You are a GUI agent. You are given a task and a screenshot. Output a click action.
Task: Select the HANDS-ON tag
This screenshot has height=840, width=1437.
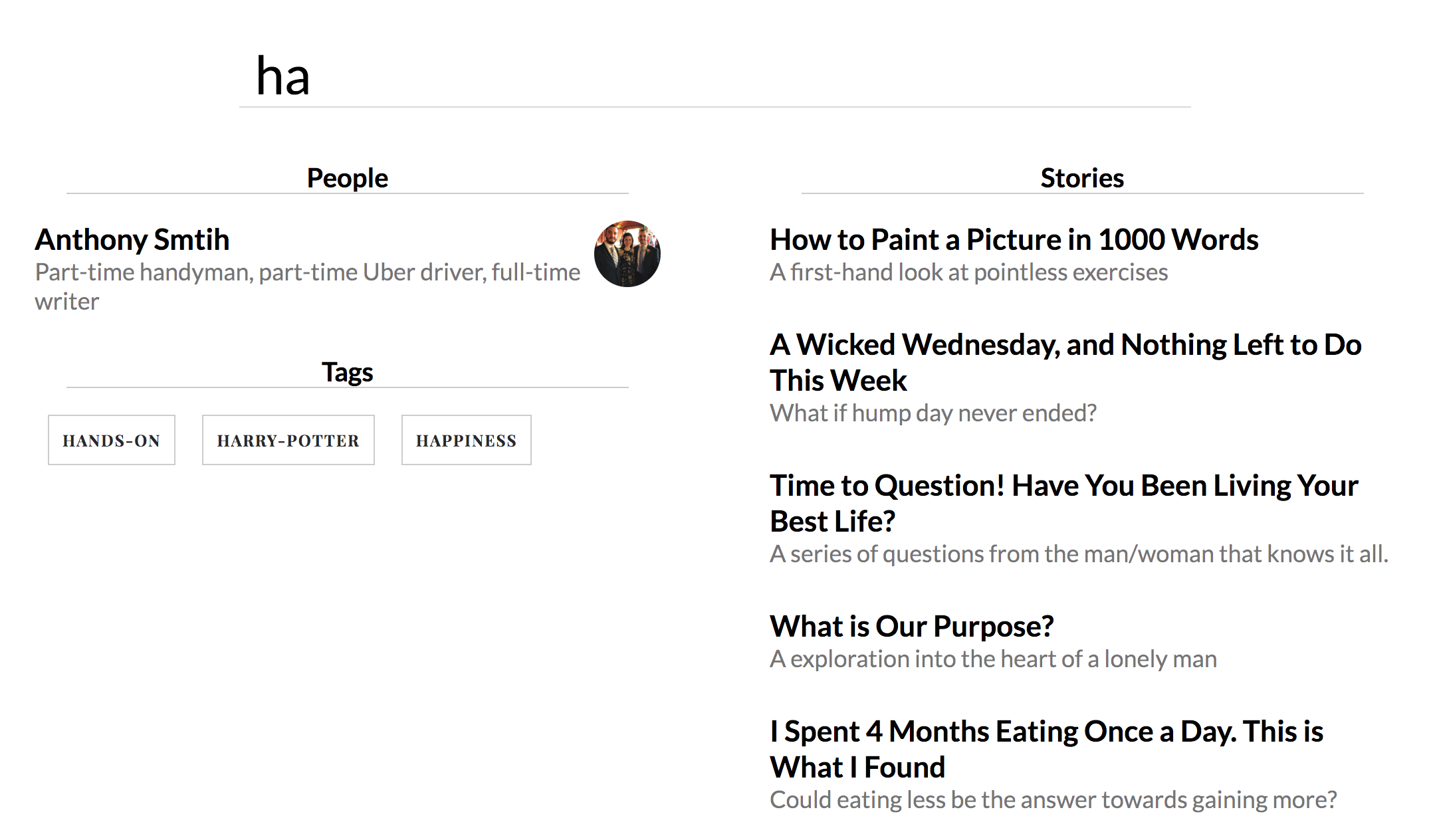112,441
